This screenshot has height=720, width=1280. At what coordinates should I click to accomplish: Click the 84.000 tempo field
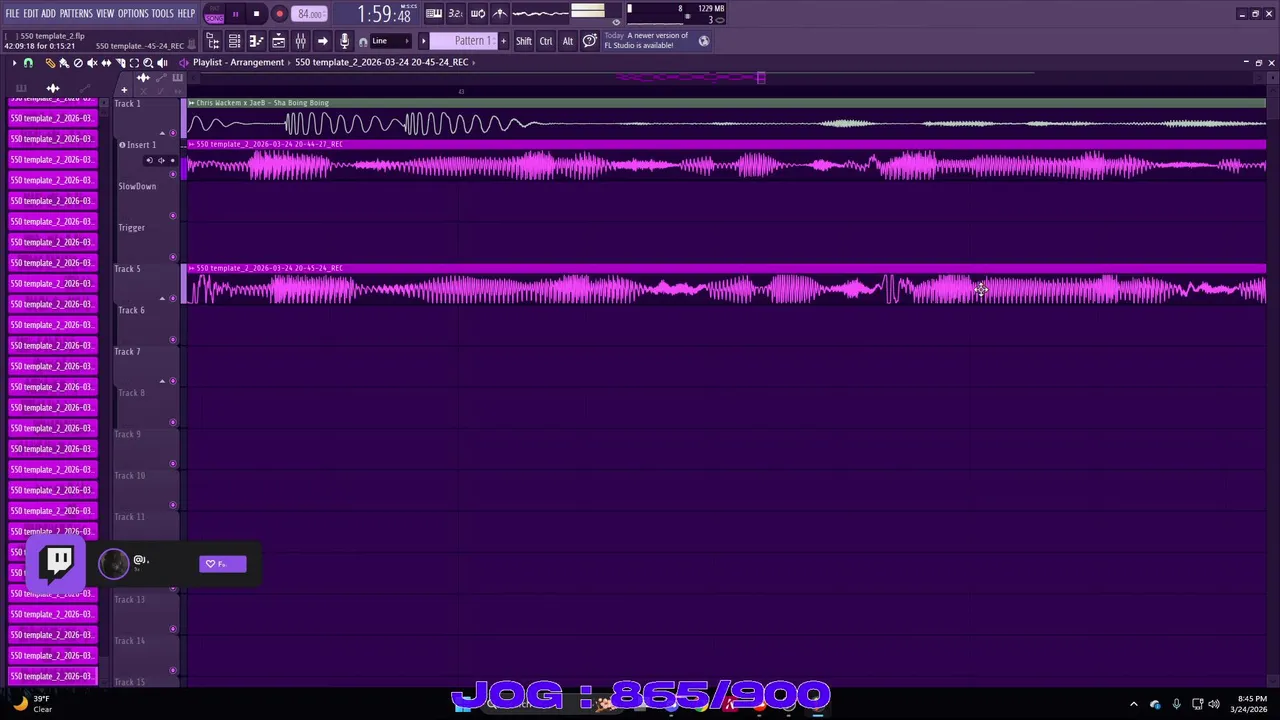pyautogui.click(x=311, y=14)
